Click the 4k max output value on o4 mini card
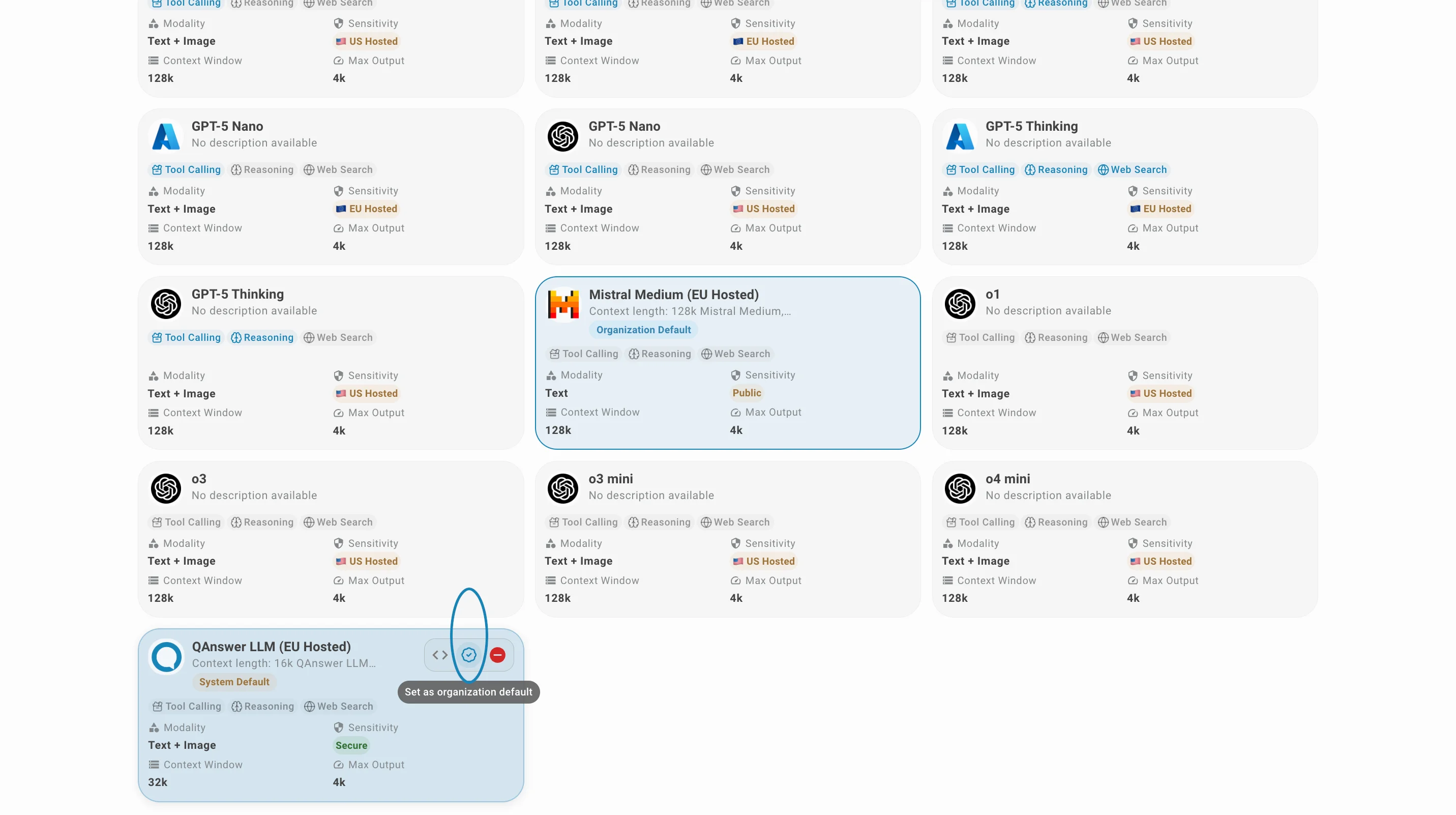 [x=1133, y=598]
